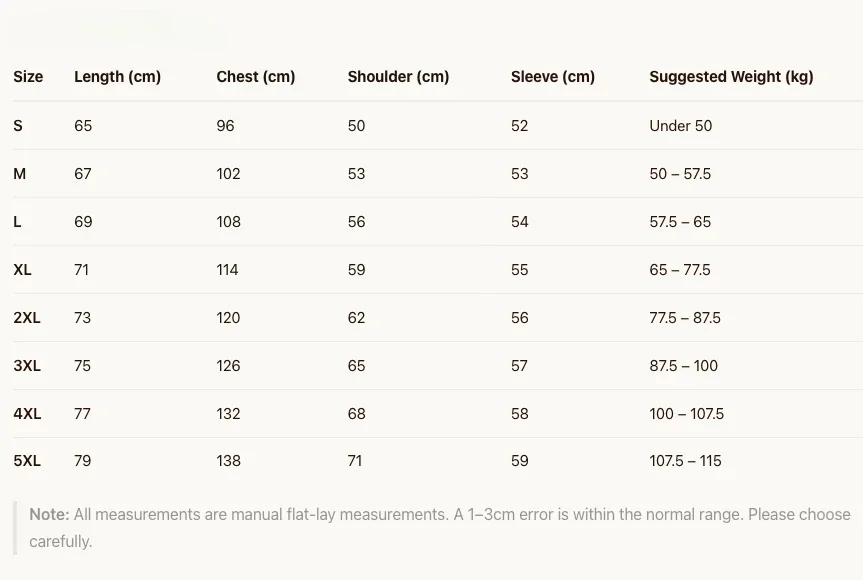This screenshot has width=863, height=580.
Task: Select the Sleeve (cm) header text
Action: [553, 77]
